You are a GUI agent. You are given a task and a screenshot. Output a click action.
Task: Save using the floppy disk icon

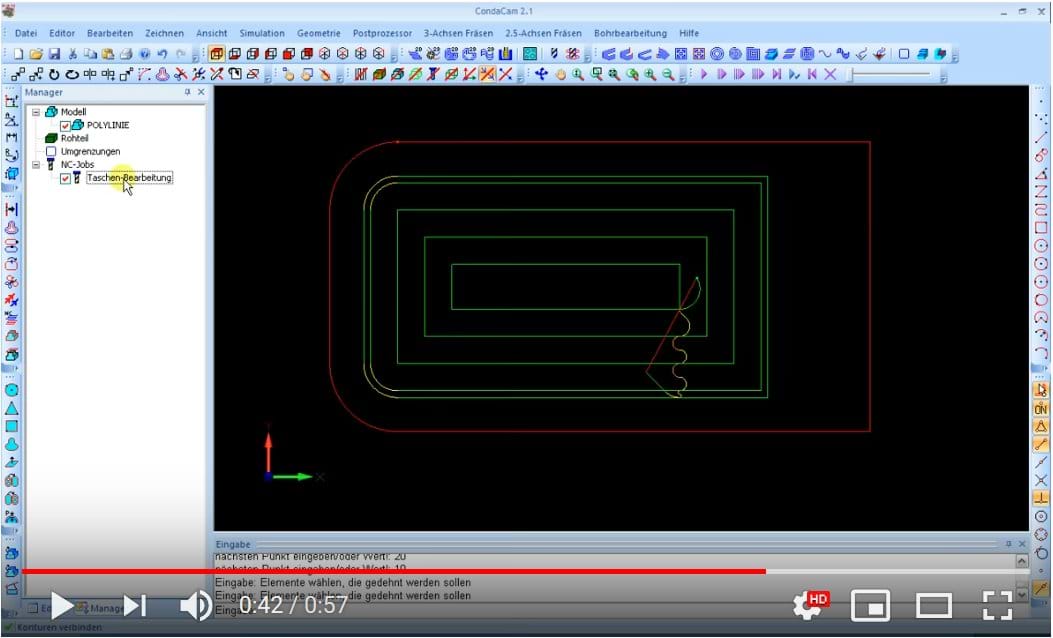coord(54,54)
